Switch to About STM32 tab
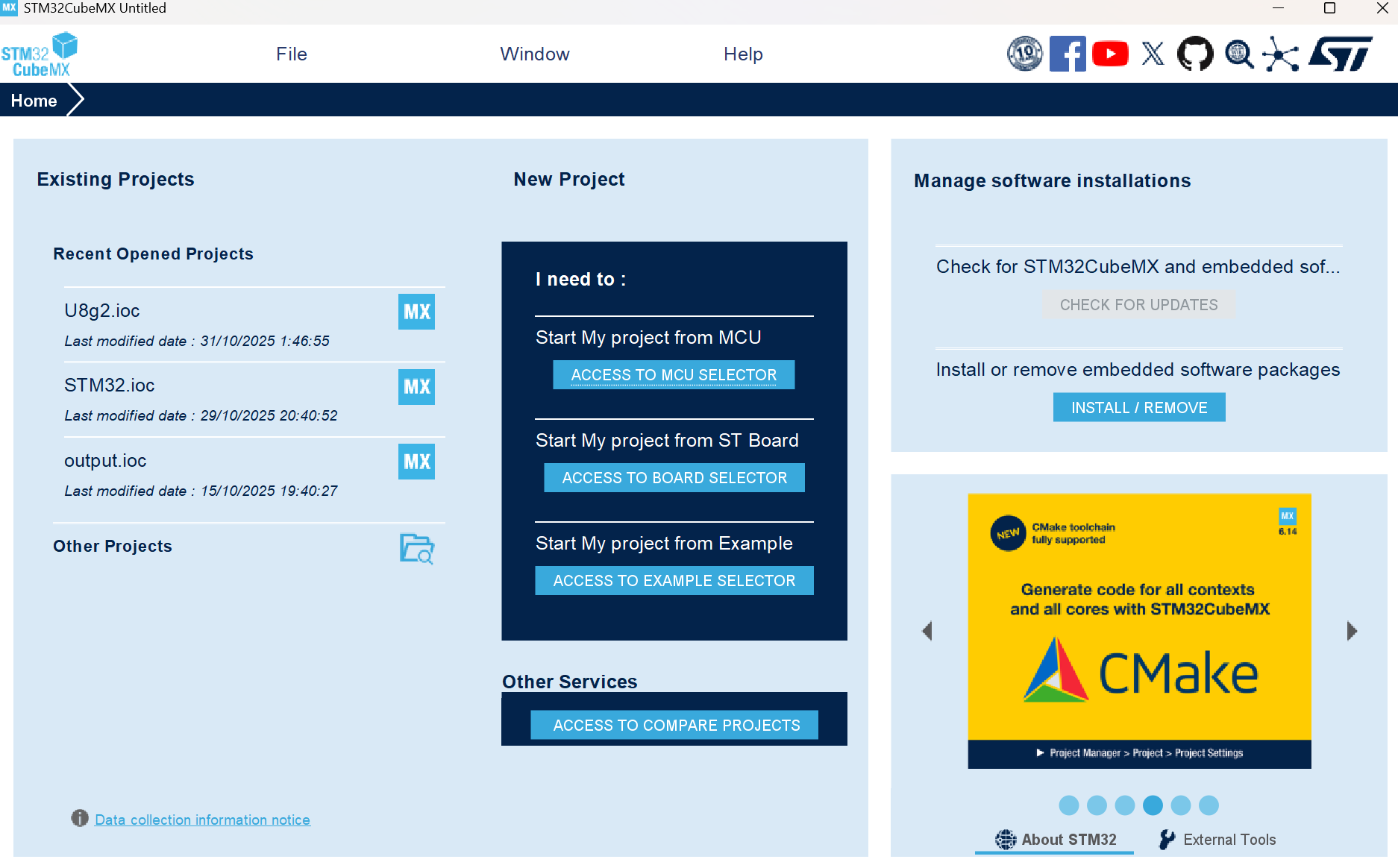 [1056, 840]
